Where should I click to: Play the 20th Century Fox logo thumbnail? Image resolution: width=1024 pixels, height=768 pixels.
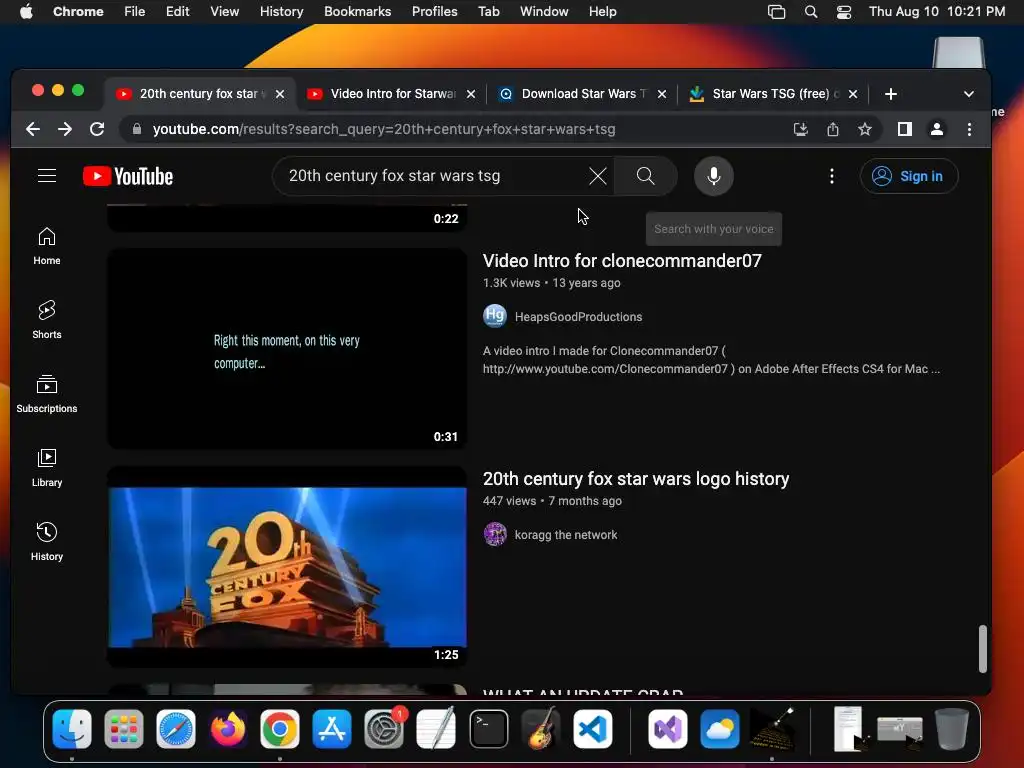coord(287,567)
